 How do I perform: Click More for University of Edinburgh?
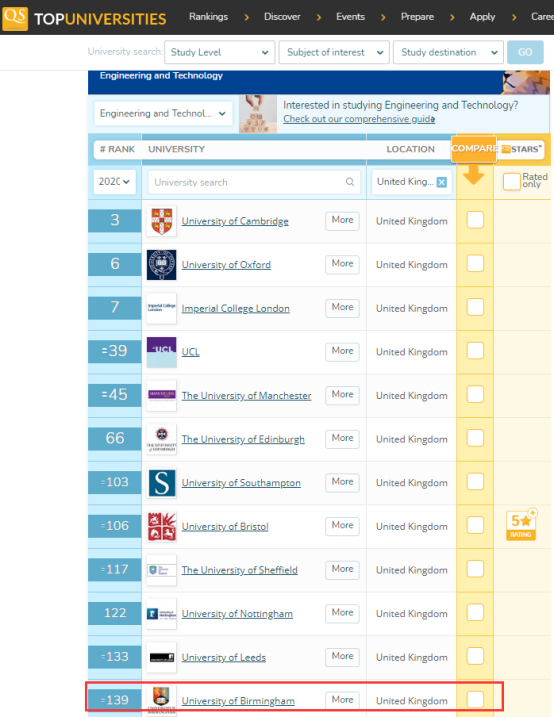coord(342,439)
